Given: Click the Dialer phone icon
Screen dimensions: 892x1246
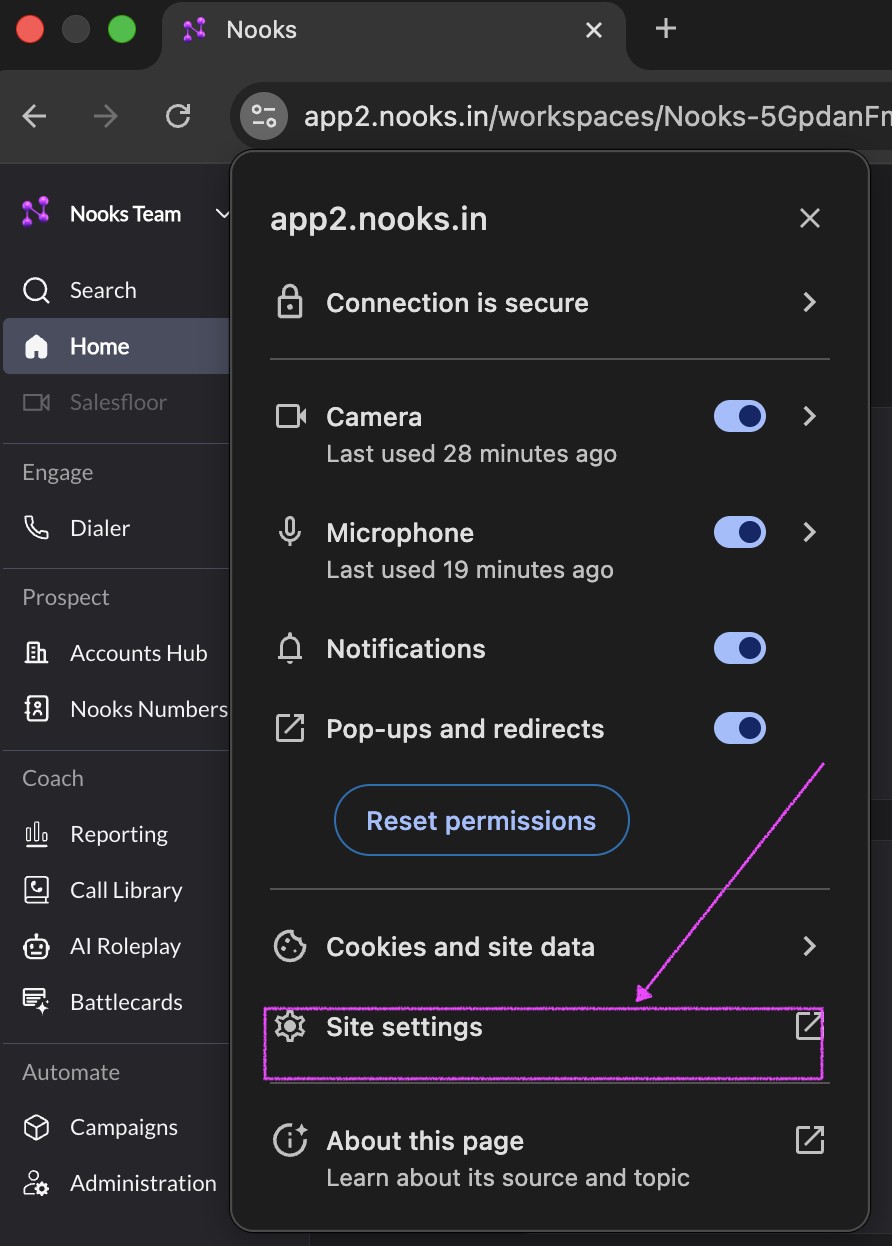Looking at the screenshot, I should point(36,528).
